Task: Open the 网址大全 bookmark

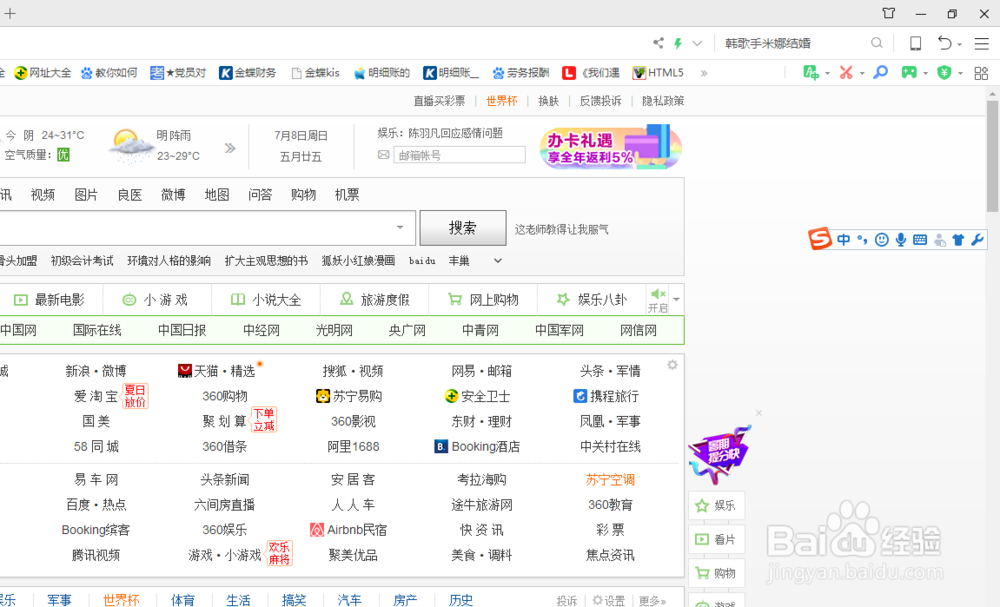Action: (x=43, y=73)
